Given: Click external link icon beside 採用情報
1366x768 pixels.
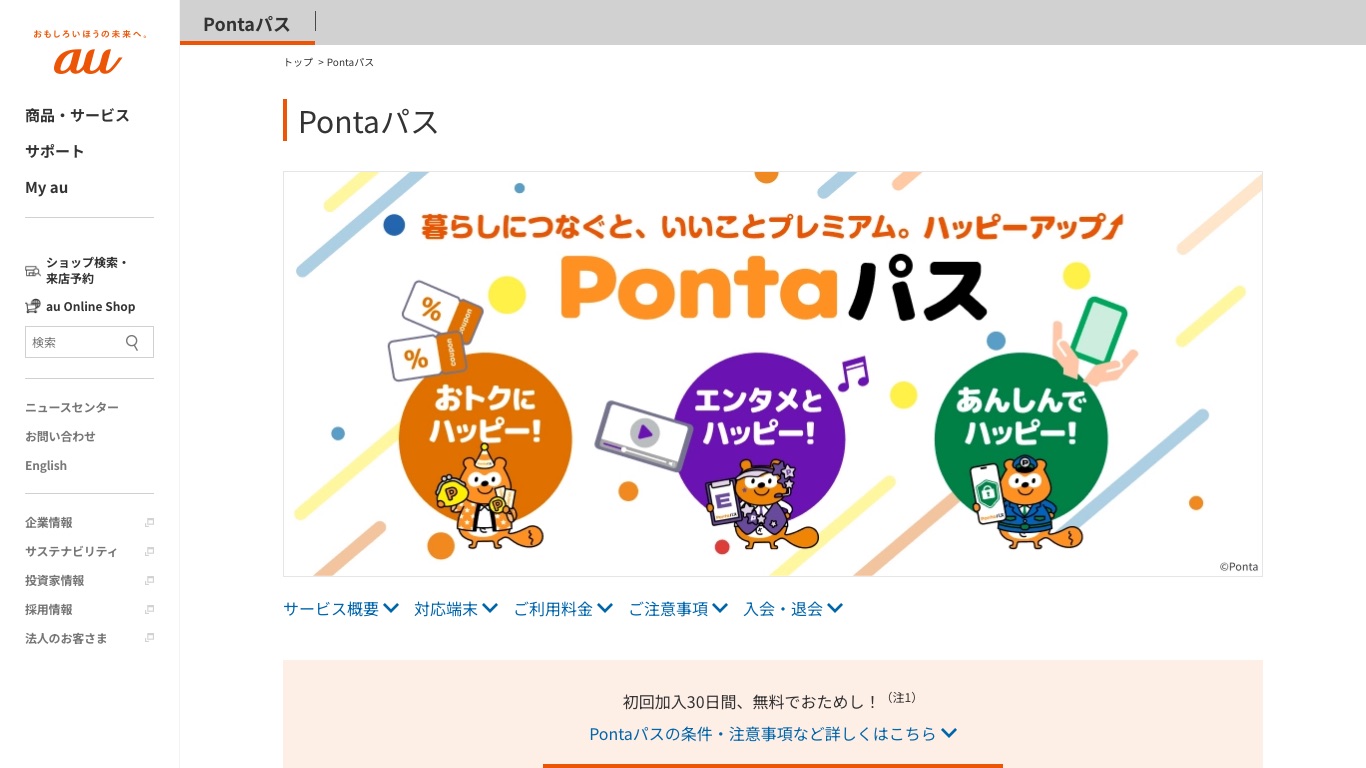Looking at the screenshot, I should 149,610.
